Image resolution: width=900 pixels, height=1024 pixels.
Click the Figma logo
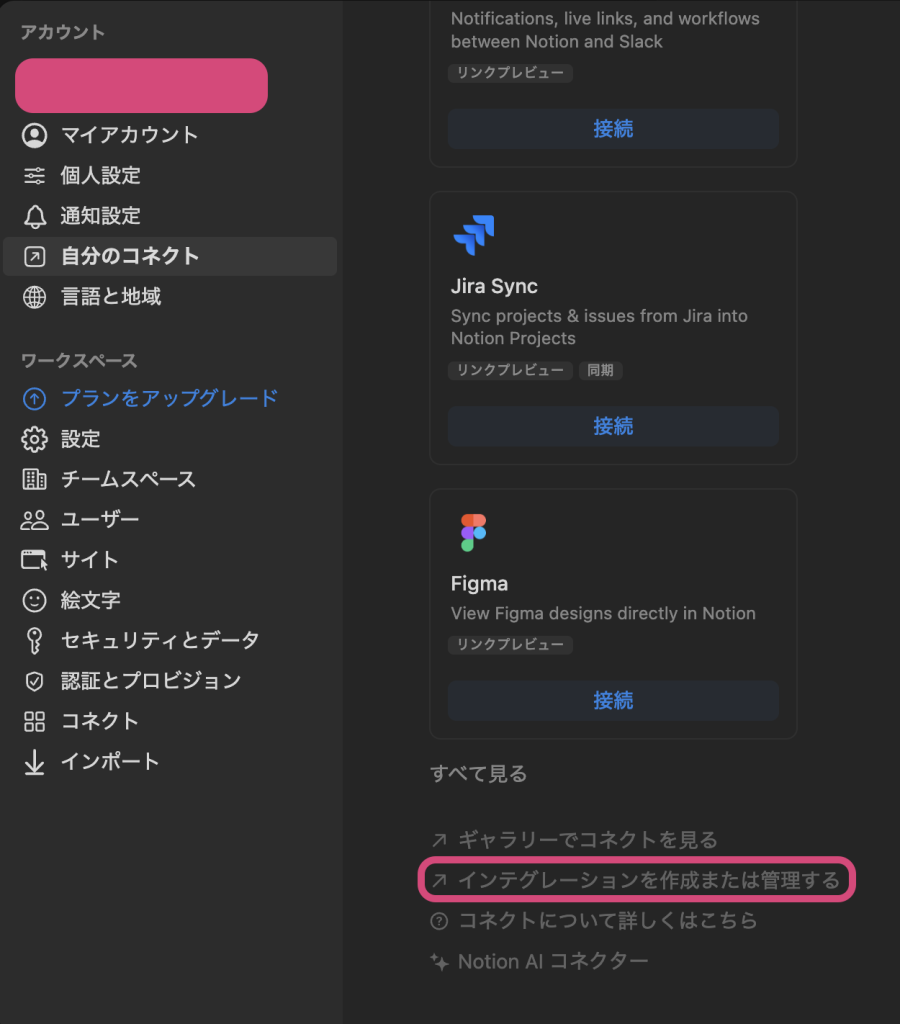pyautogui.click(x=473, y=533)
